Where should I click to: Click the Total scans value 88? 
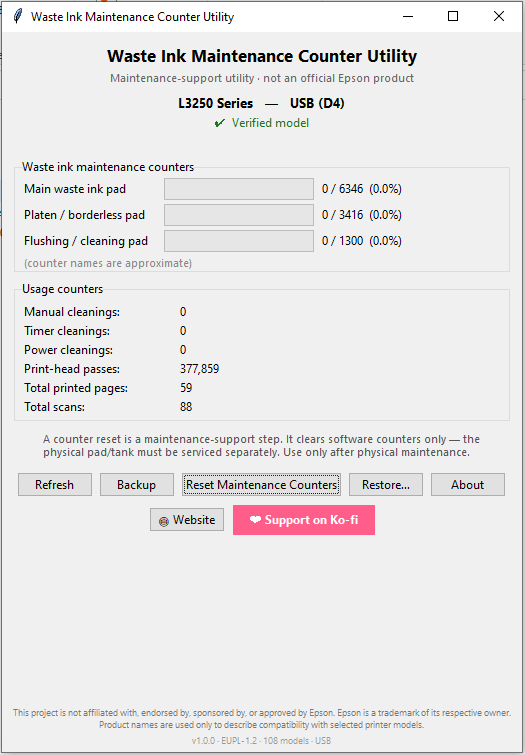[x=186, y=407]
